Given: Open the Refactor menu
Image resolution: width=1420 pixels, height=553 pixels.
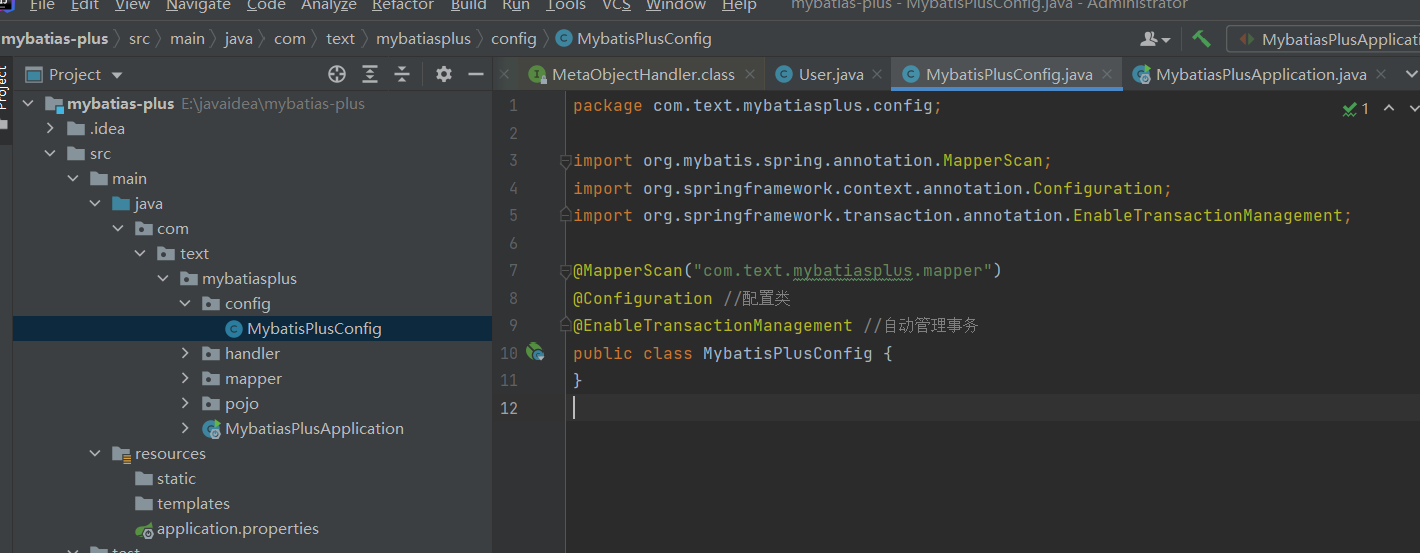Looking at the screenshot, I should point(403,5).
